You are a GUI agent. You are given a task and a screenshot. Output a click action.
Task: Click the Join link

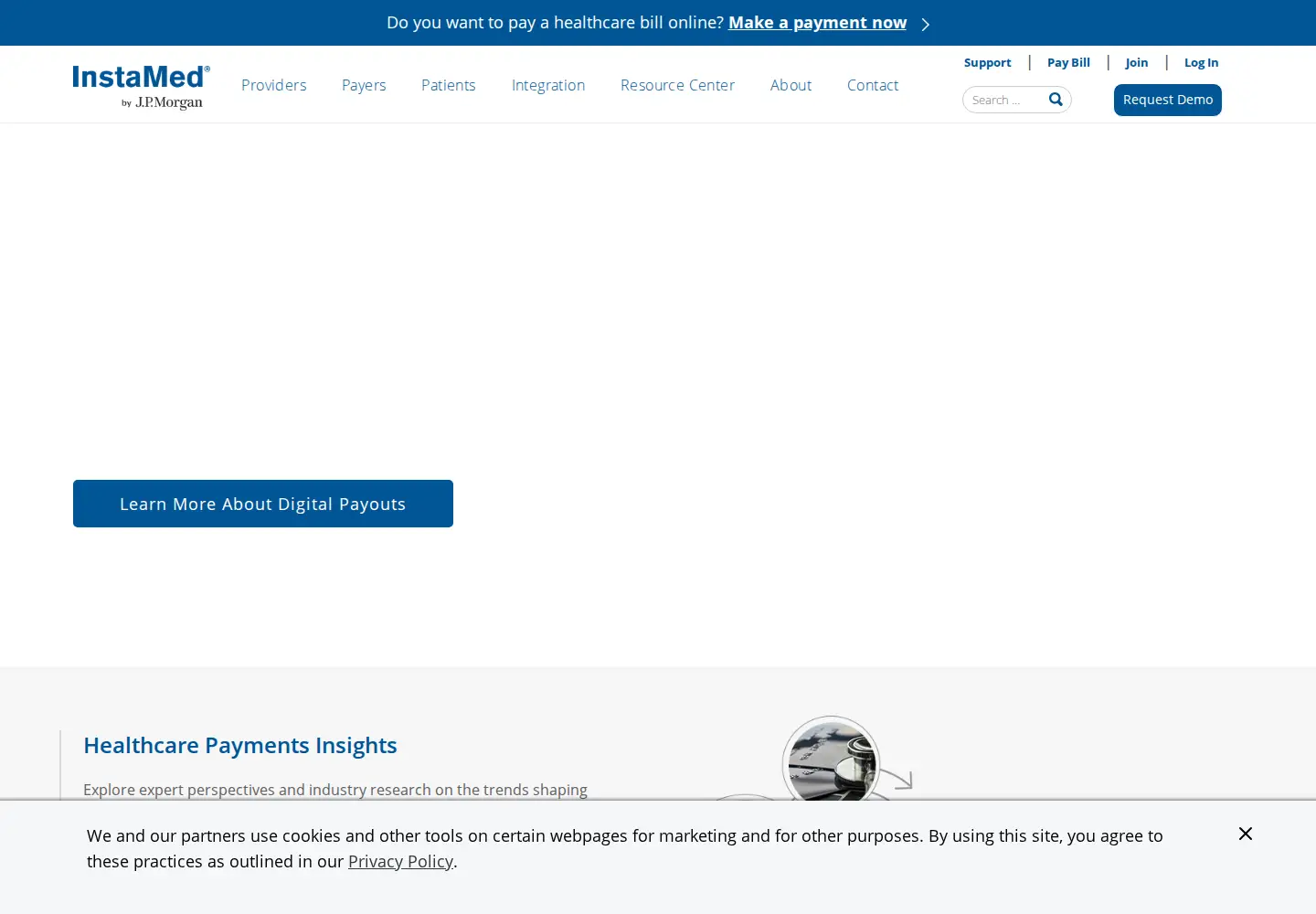pyautogui.click(x=1137, y=62)
